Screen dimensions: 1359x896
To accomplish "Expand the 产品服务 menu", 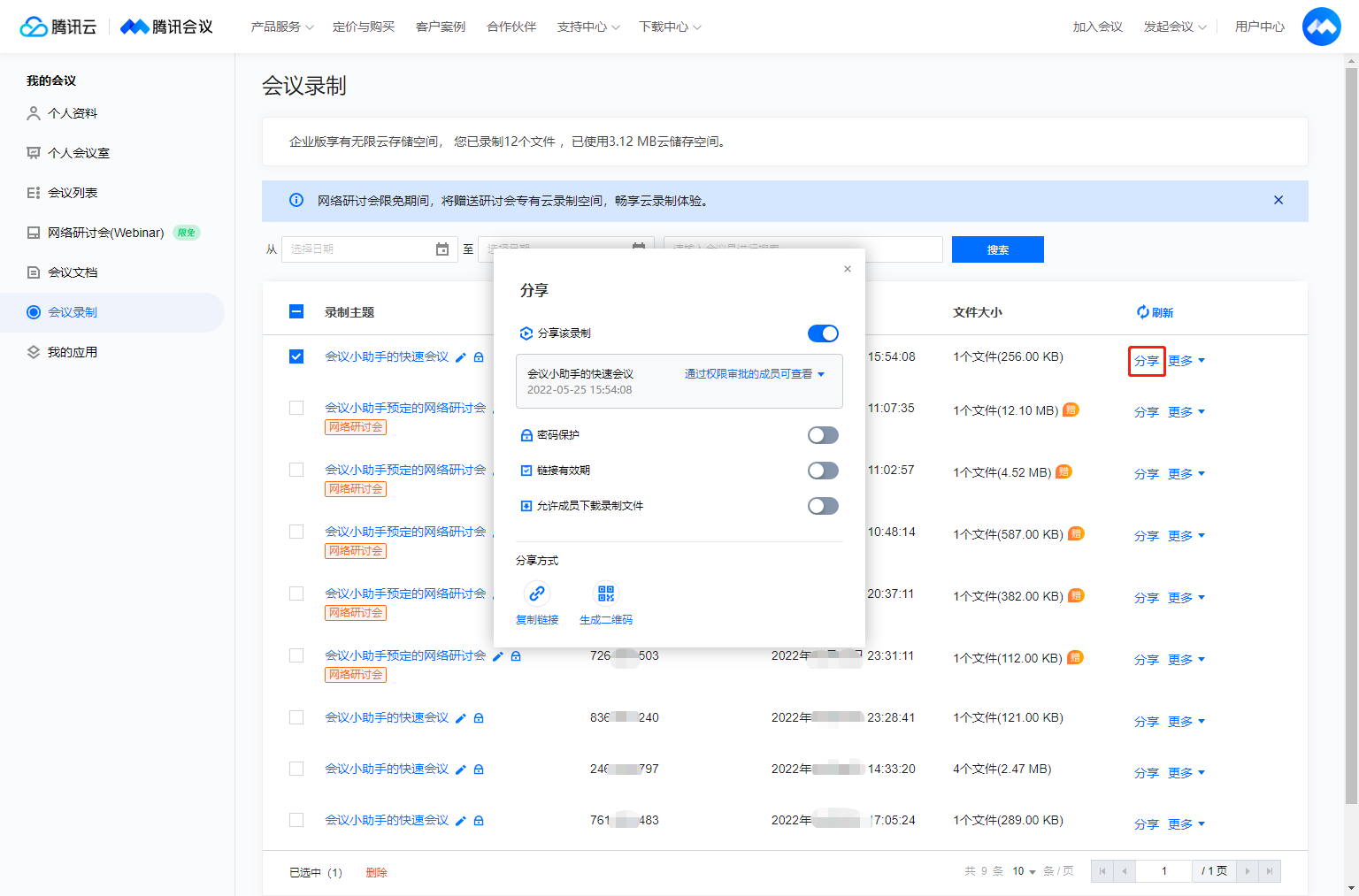I will 282,27.
